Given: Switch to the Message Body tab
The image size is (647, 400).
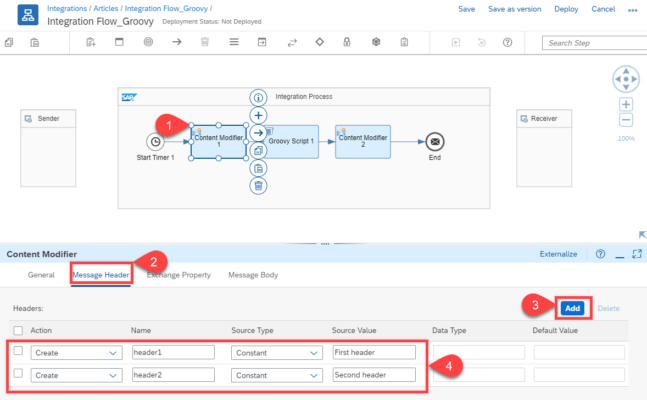Looking at the screenshot, I should 253,275.
